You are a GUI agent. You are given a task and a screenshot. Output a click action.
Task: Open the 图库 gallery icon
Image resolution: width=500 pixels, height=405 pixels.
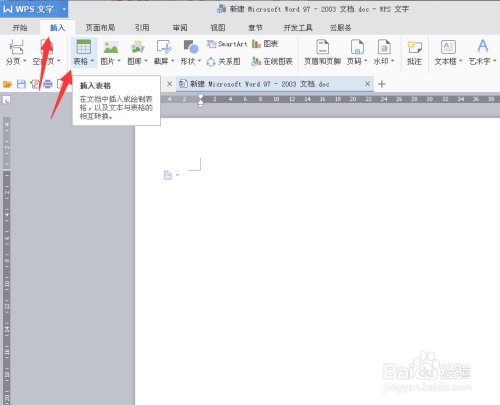click(138, 47)
